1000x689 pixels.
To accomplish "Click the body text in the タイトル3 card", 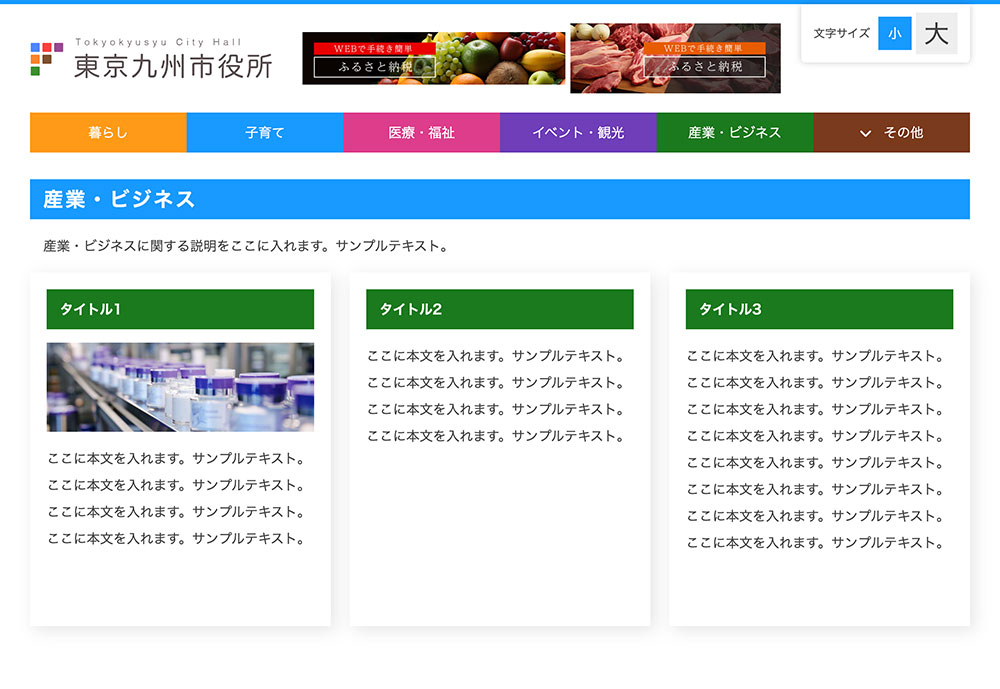I will pyautogui.click(x=815, y=449).
